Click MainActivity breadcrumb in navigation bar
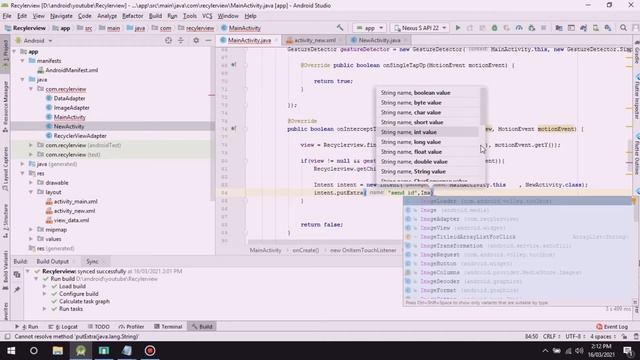The height and width of the screenshot is (360, 640). point(241,28)
